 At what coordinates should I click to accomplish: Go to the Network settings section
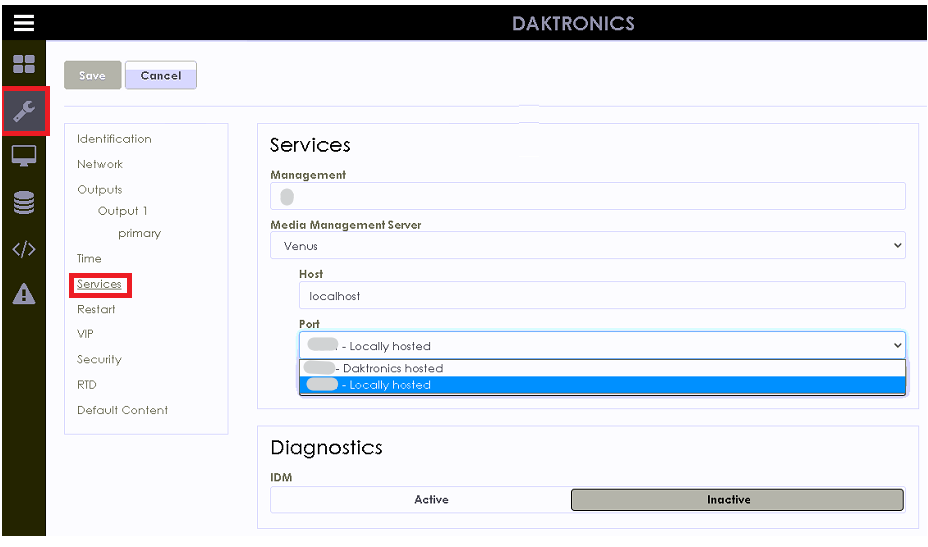(x=100, y=164)
